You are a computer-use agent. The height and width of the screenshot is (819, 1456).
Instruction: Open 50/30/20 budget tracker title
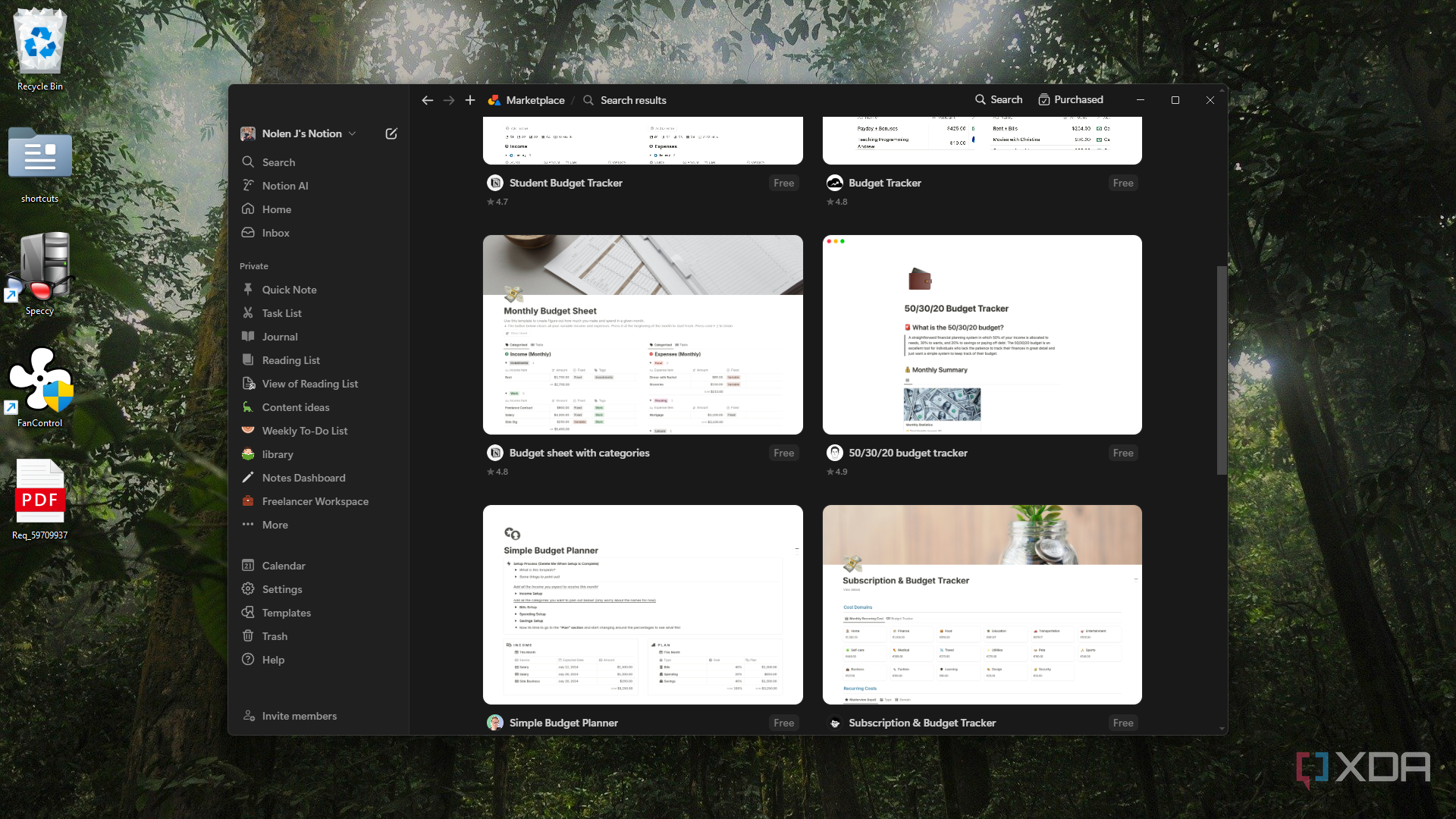click(908, 453)
